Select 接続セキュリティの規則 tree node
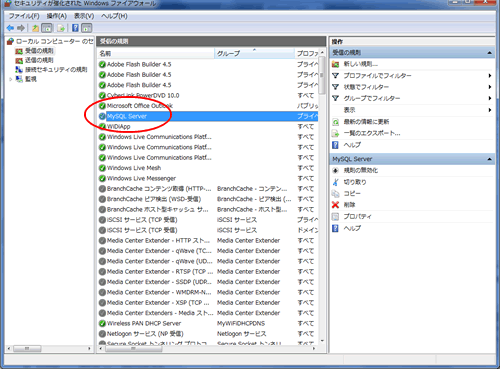This screenshot has height=373, width=500. [52, 69]
